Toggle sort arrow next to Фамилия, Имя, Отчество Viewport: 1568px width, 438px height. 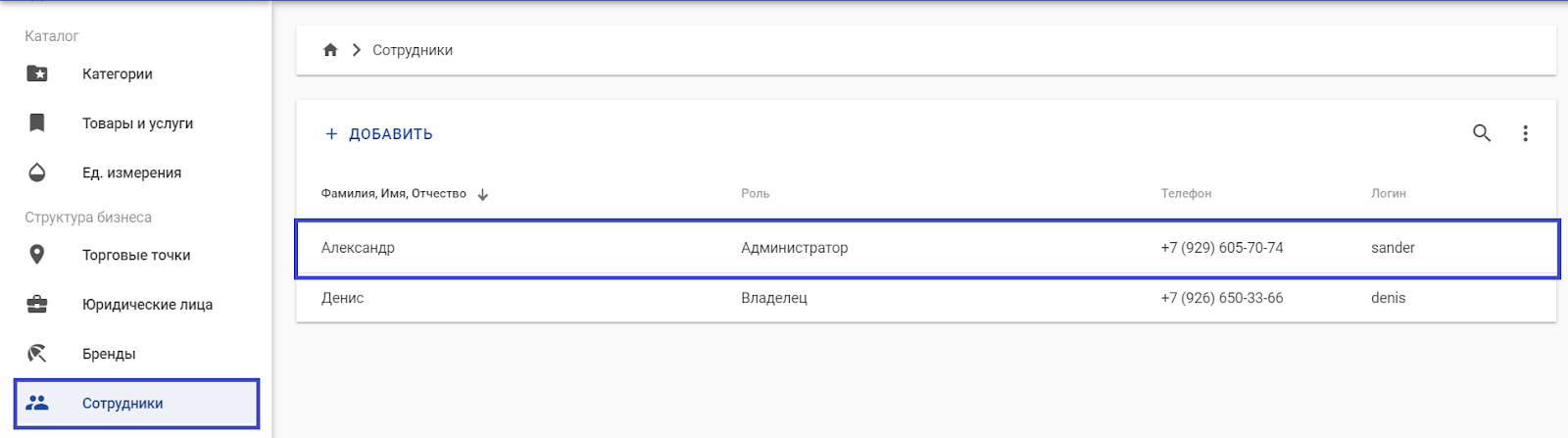[483, 194]
